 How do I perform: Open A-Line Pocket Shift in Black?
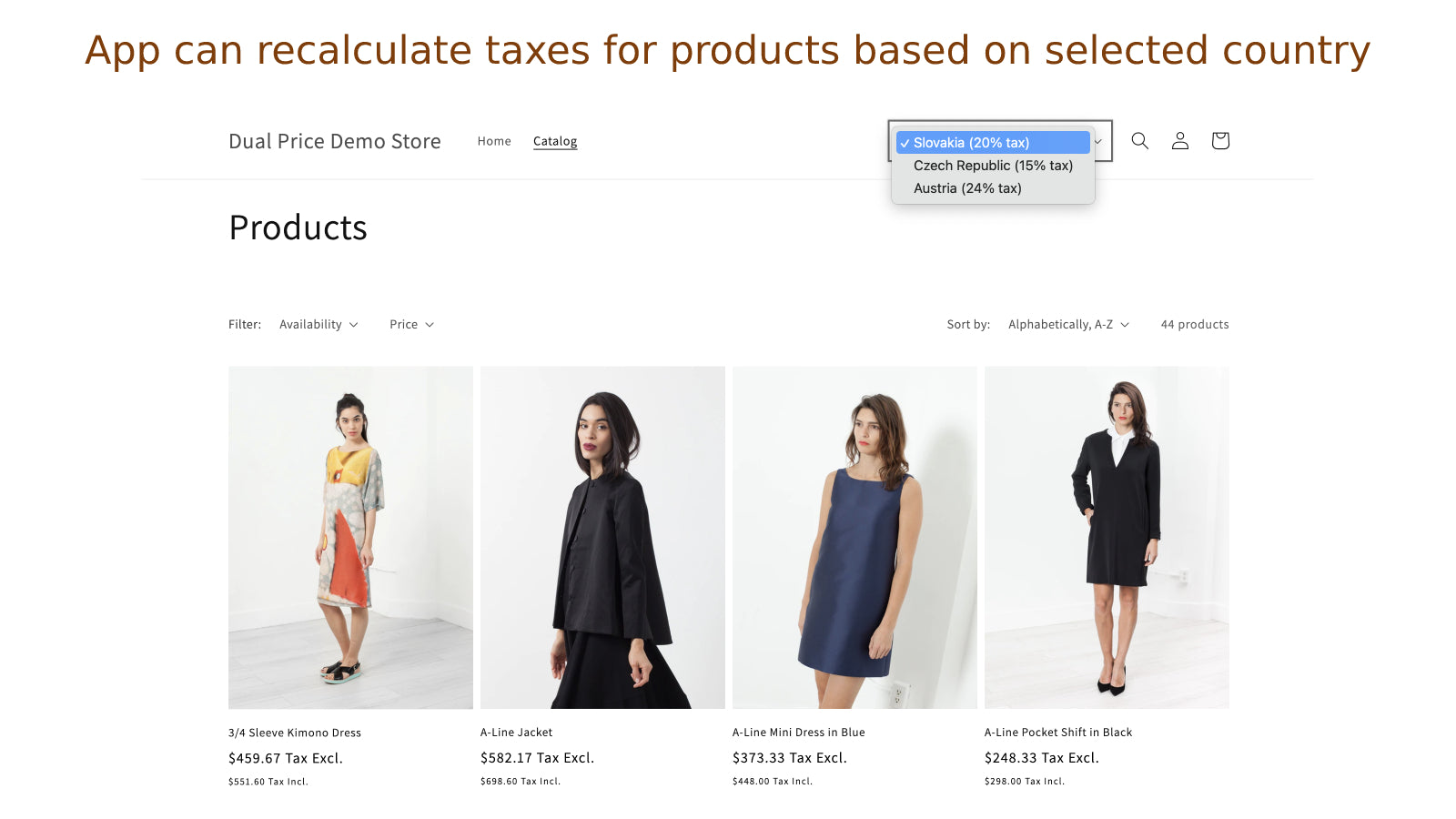point(1057,732)
